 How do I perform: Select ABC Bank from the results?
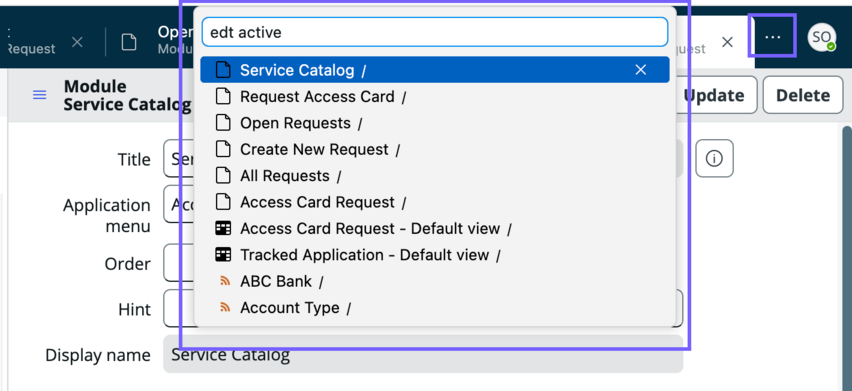435,281
